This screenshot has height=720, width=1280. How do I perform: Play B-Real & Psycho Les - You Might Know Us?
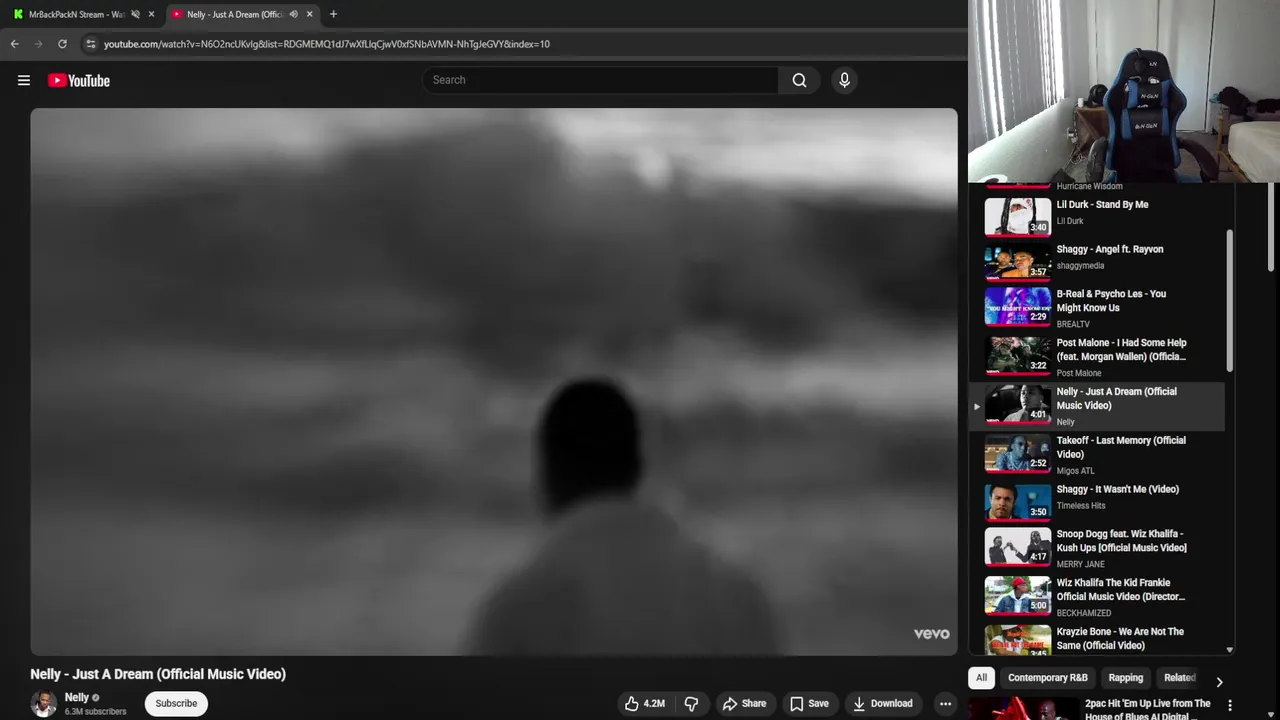coord(1111,301)
